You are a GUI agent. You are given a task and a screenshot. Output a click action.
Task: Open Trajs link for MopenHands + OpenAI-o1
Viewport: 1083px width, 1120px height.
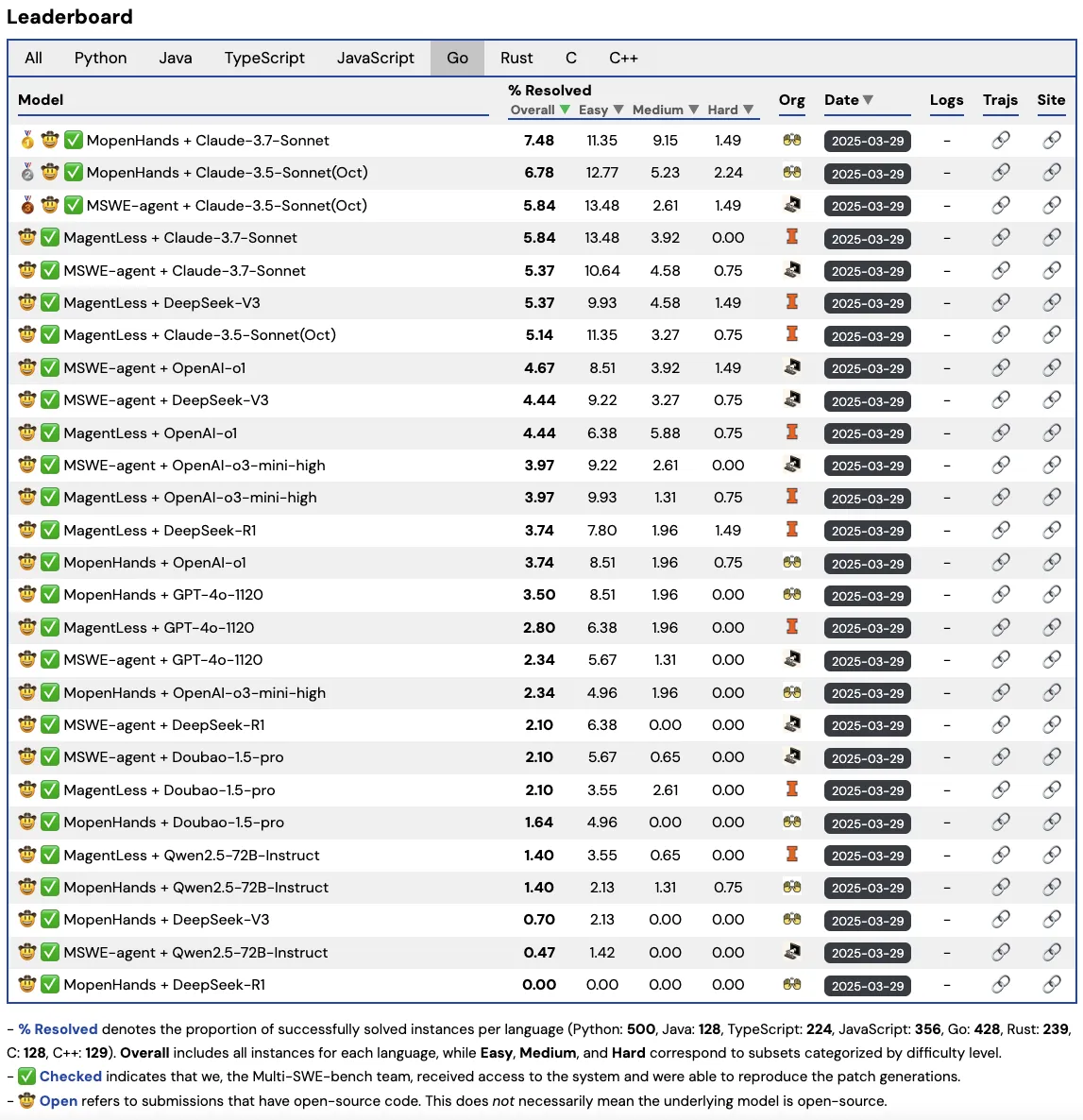click(x=1000, y=562)
